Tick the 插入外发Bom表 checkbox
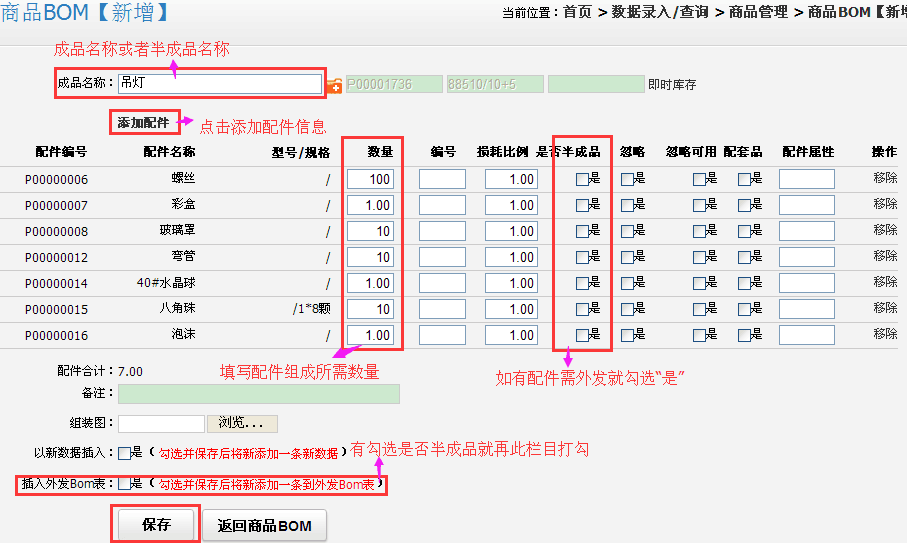This screenshot has width=907, height=543. 124,484
